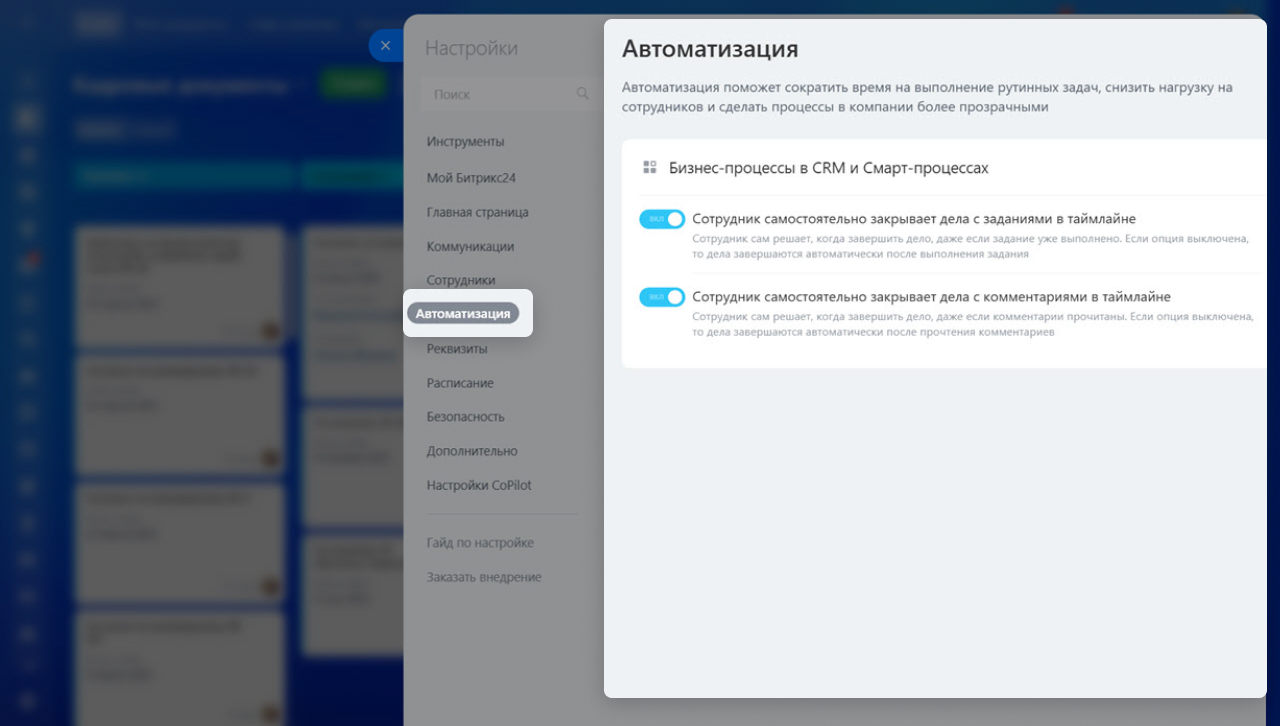The image size is (1280, 726).
Task: Click the label about closing activities with комментариями
Action: tap(931, 297)
